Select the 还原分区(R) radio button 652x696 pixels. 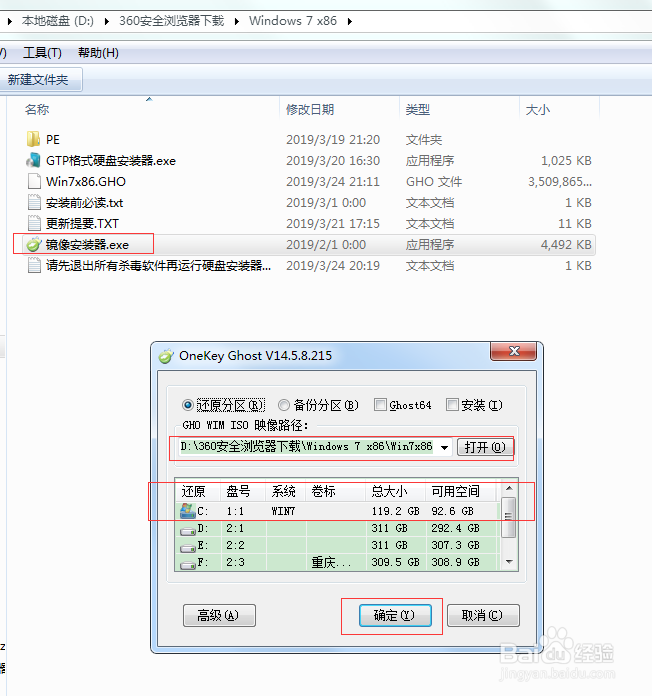pyautogui.click(x=187, y=405)
